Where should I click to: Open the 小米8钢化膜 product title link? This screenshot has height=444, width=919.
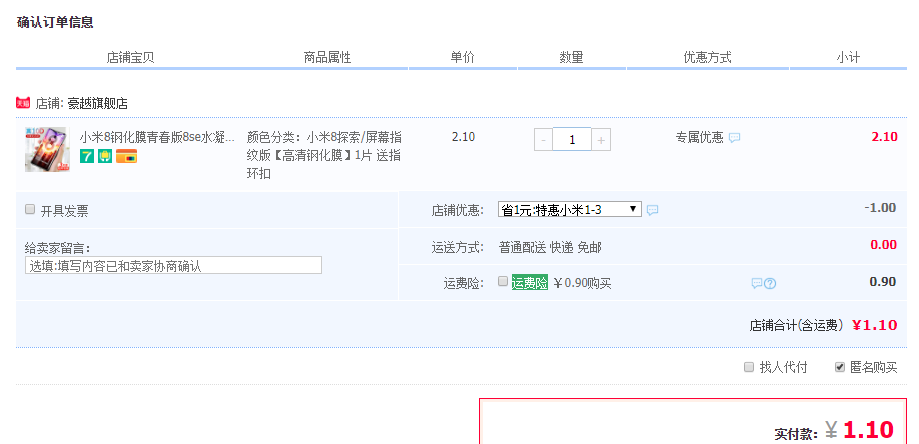click(x=157, y=138)
